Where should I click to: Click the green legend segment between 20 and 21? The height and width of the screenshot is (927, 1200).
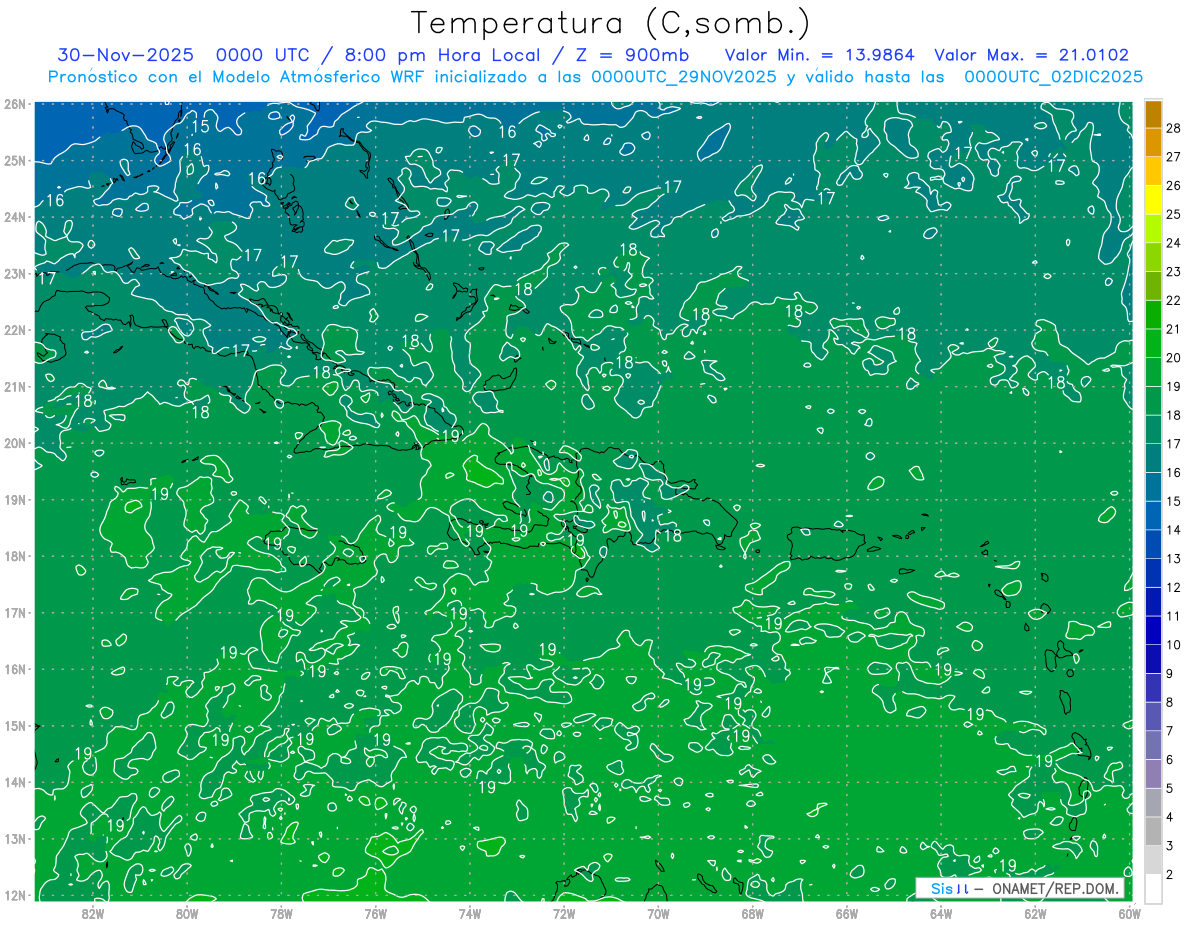click(1153, 344)
